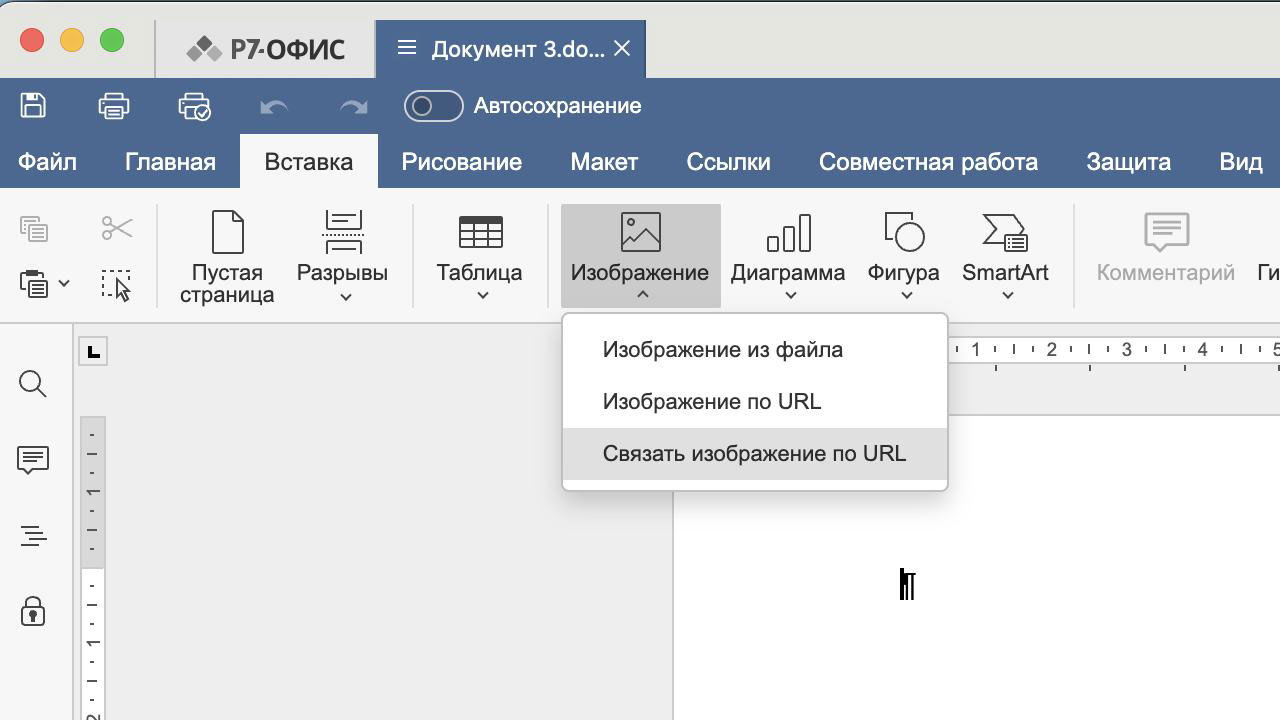Image resolution: width=1280 pixels, height=720 pixels.
Task: Choose Изображение из файла
Action: 755,350
